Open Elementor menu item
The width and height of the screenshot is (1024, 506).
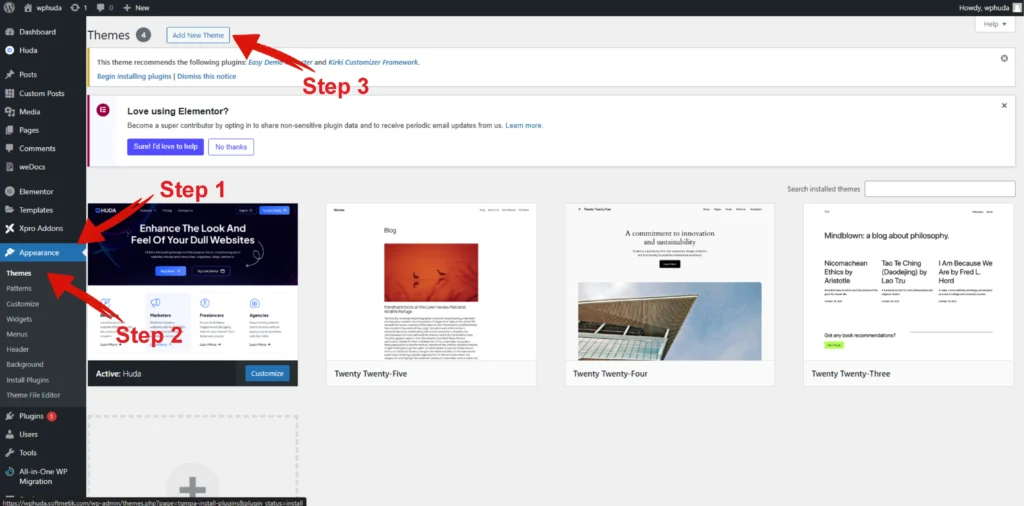coord(36,191)
